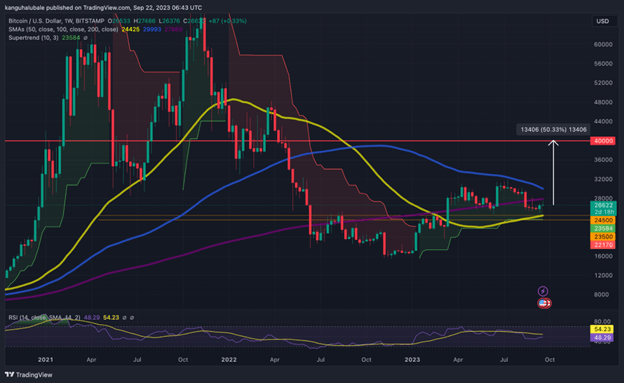The width and height of the screenshot is (624, 383).
Task: Click the 44000 price axis label
Action: (x=603, y=121)
